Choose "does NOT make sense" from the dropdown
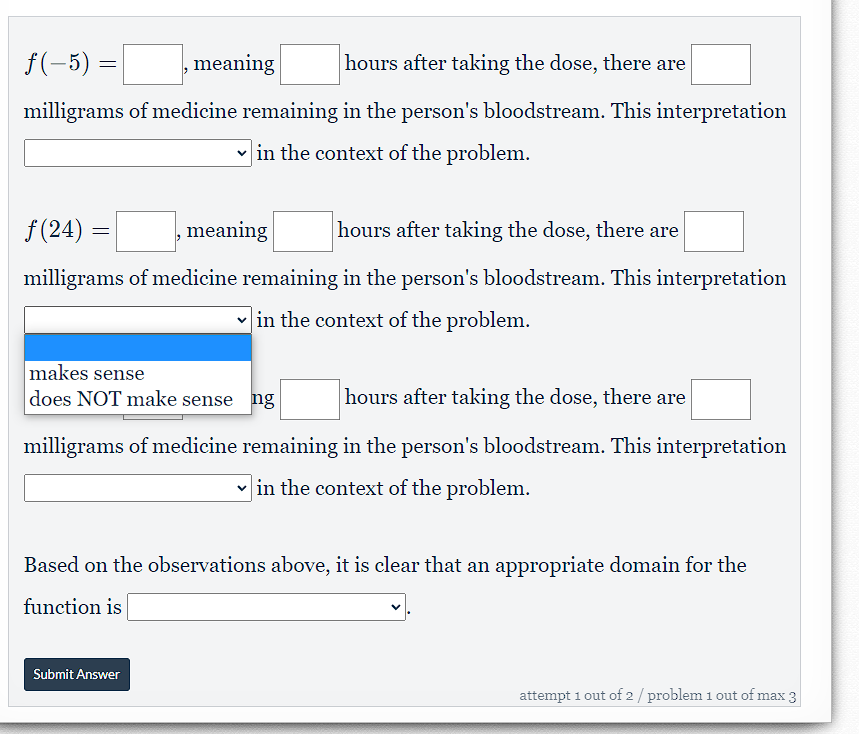Viewport: 859px width, 734px height. click(x=138, y=399)
